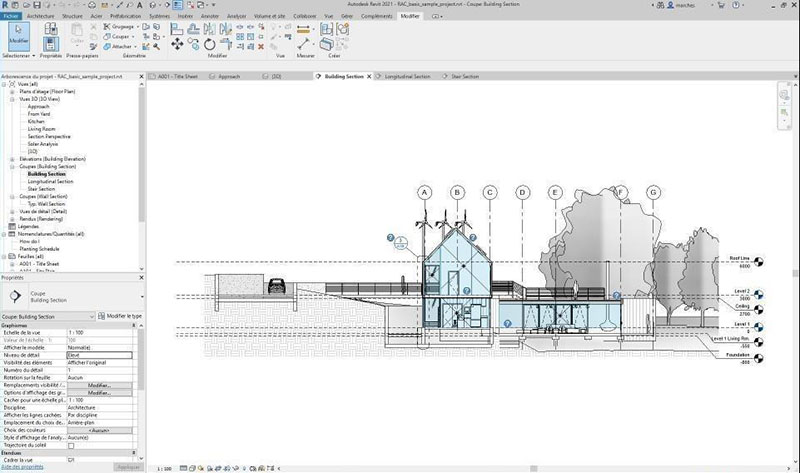Click the Print icon in quick access toolbar
This screenshot has width=800, height=473.
click(x=92, y=5)
